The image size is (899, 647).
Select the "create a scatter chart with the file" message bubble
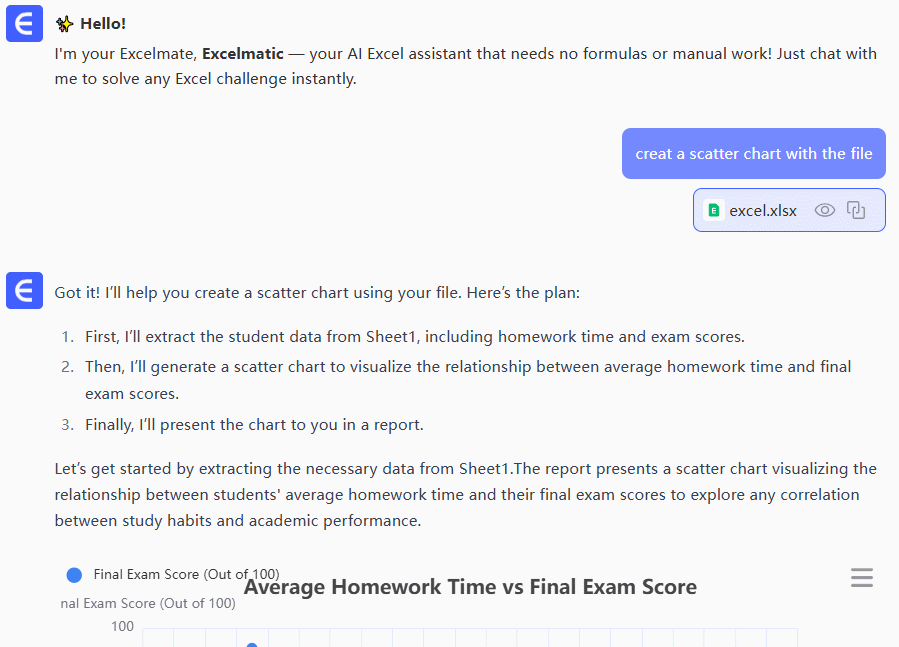tap(753, 154)
